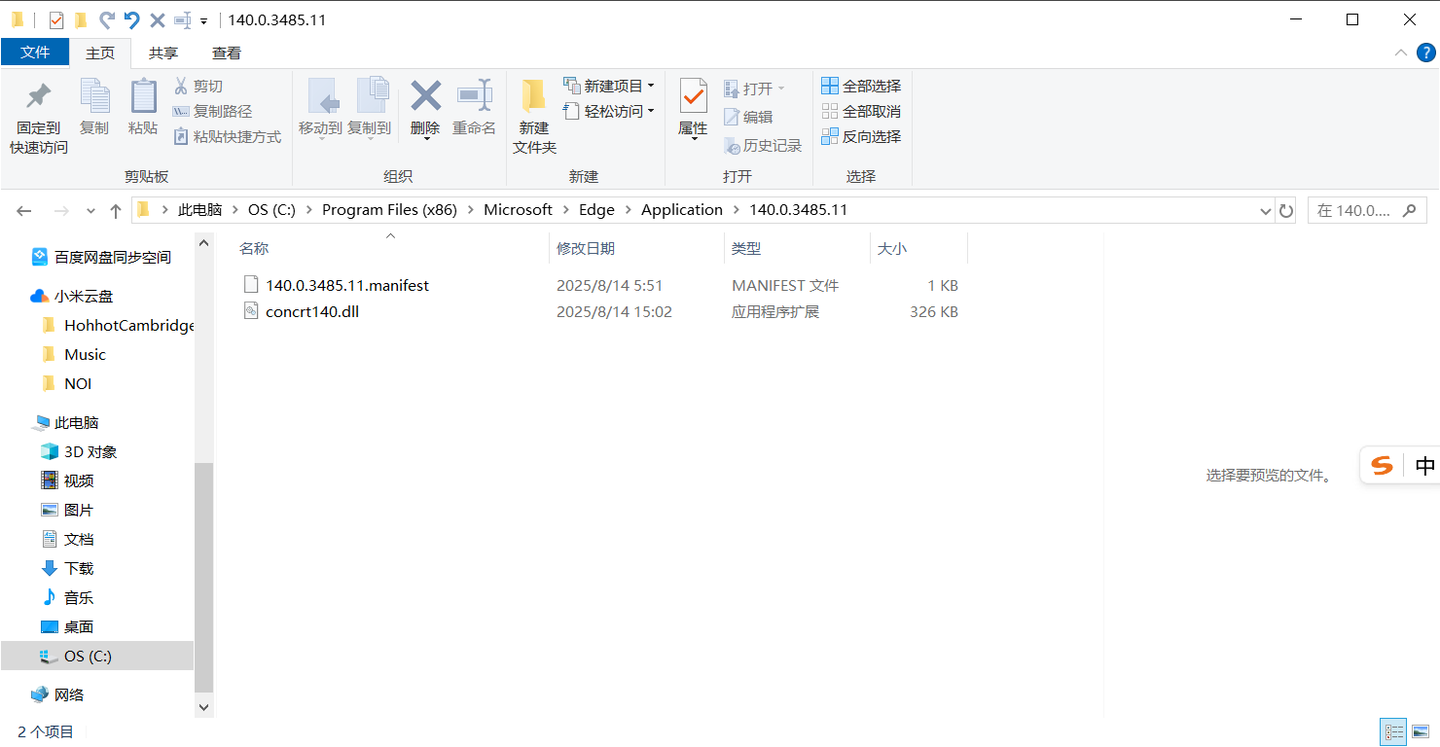Screen dimensions: 1440x747
Task: Choose Paste shortcut (粘贴快捷方式)
Action: click(227, 136)
